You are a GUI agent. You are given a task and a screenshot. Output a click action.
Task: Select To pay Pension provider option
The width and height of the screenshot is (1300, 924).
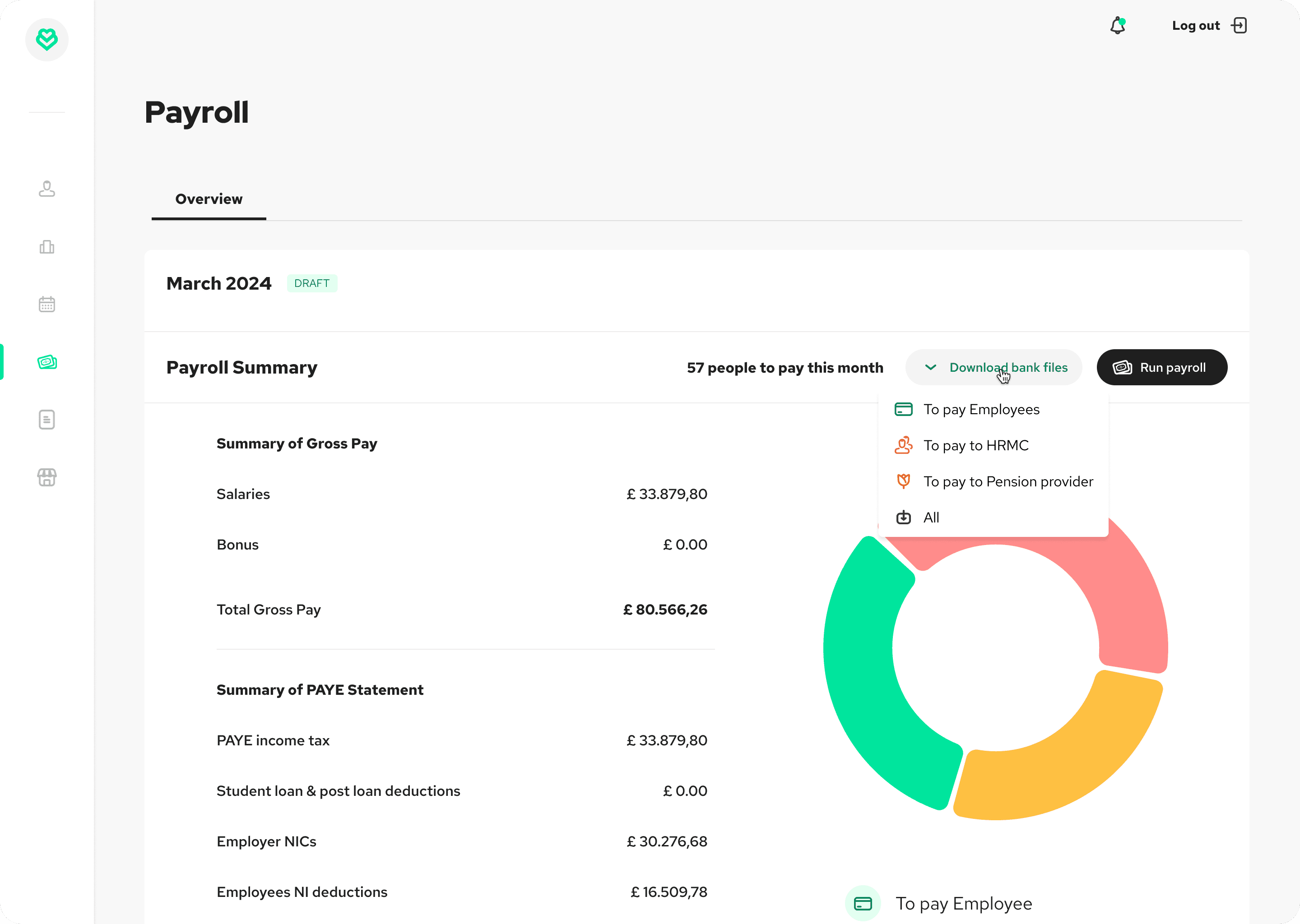(x=1007, y=481)
